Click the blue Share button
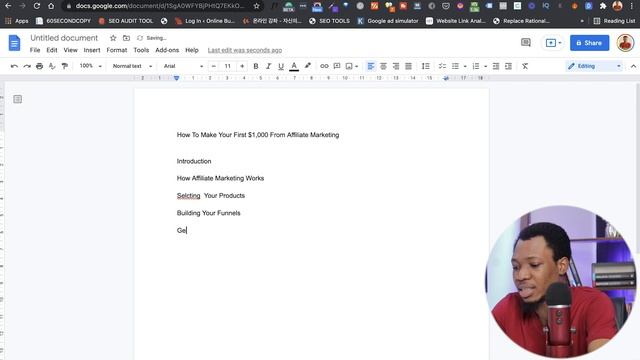The image size is (640, 360). [589, 43]
